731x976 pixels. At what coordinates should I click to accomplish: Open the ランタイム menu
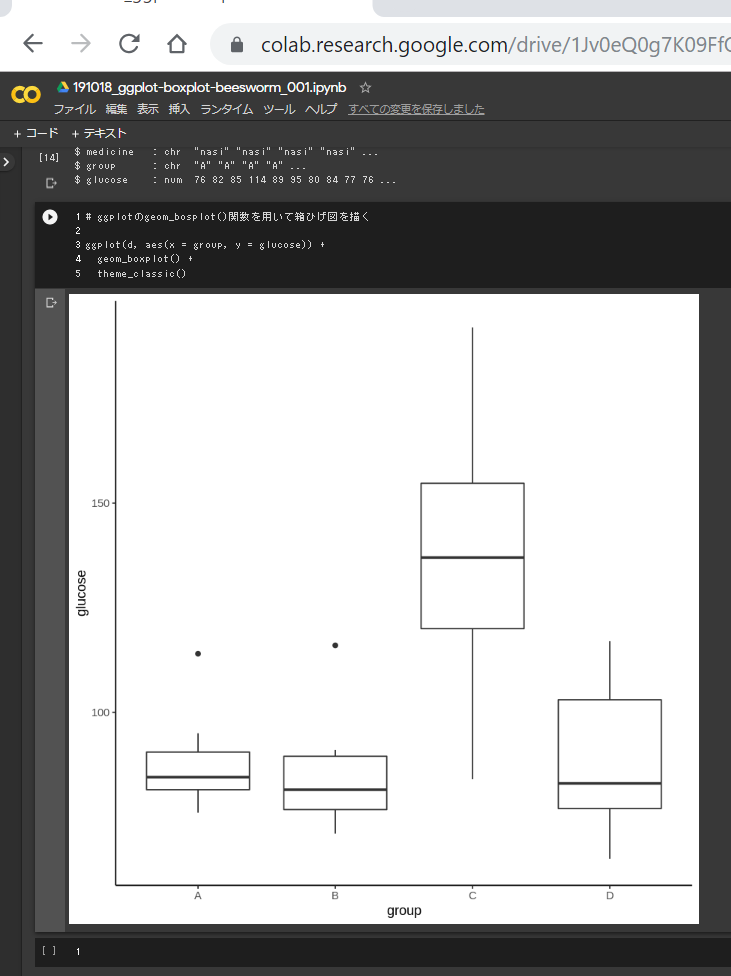(x=226, y=109)
